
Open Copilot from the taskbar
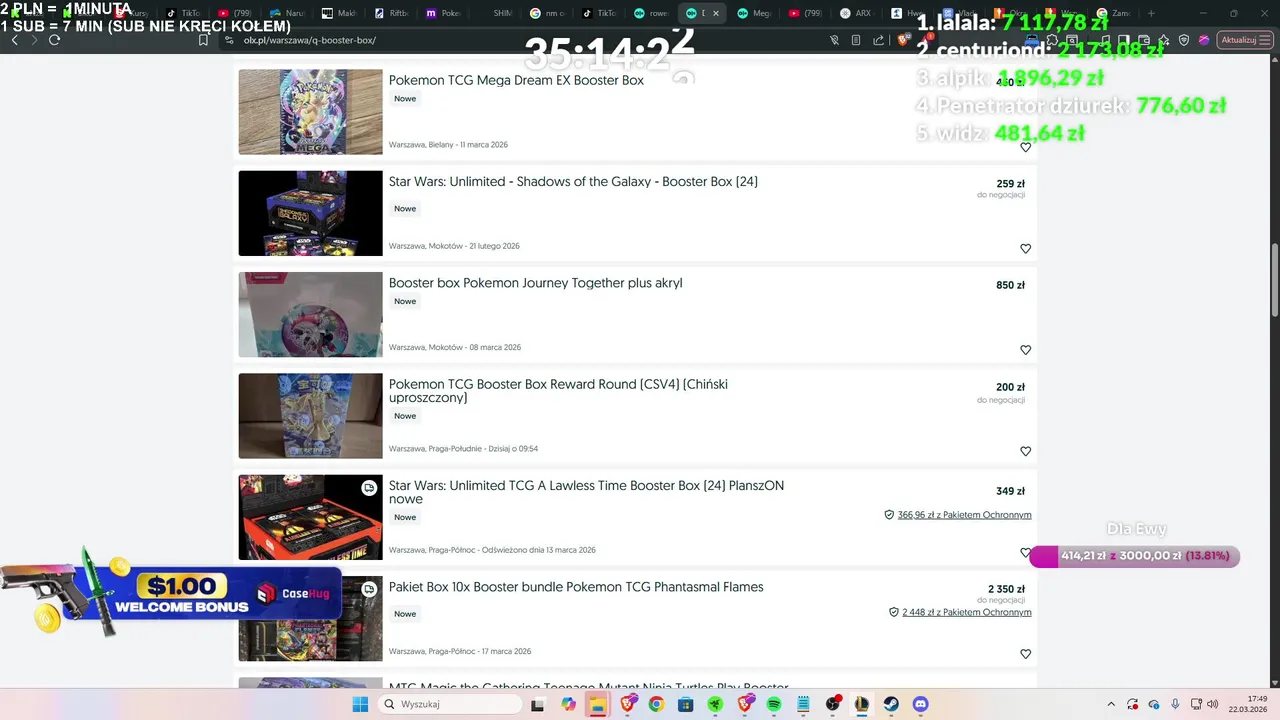click(568, 705)
